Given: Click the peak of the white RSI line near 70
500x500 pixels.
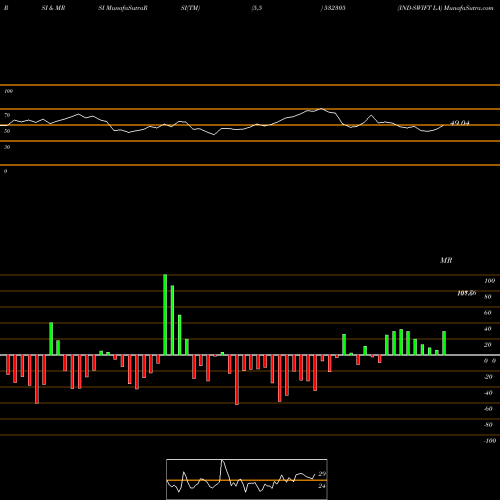Looking at the screenshot, I should pos(321,109).
